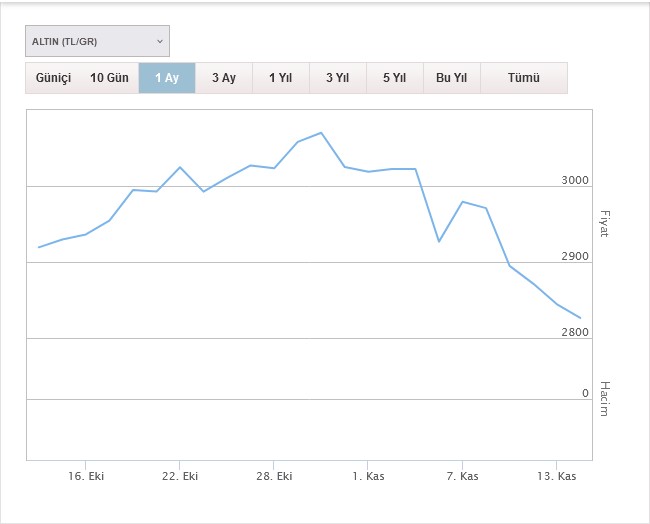Click the first point of the price line
The height and width of the screenshot is (524, 650).
(39, 247)
